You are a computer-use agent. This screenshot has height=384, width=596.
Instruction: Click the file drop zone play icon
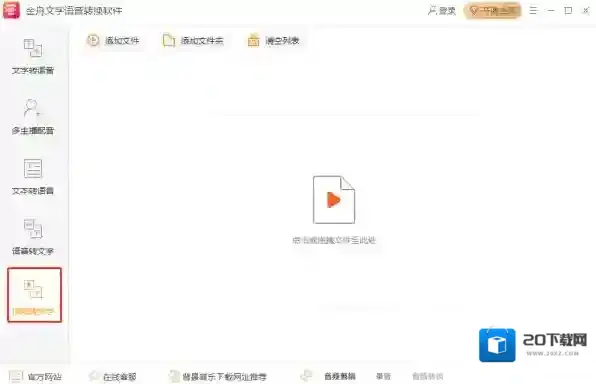tap(334, 200)
